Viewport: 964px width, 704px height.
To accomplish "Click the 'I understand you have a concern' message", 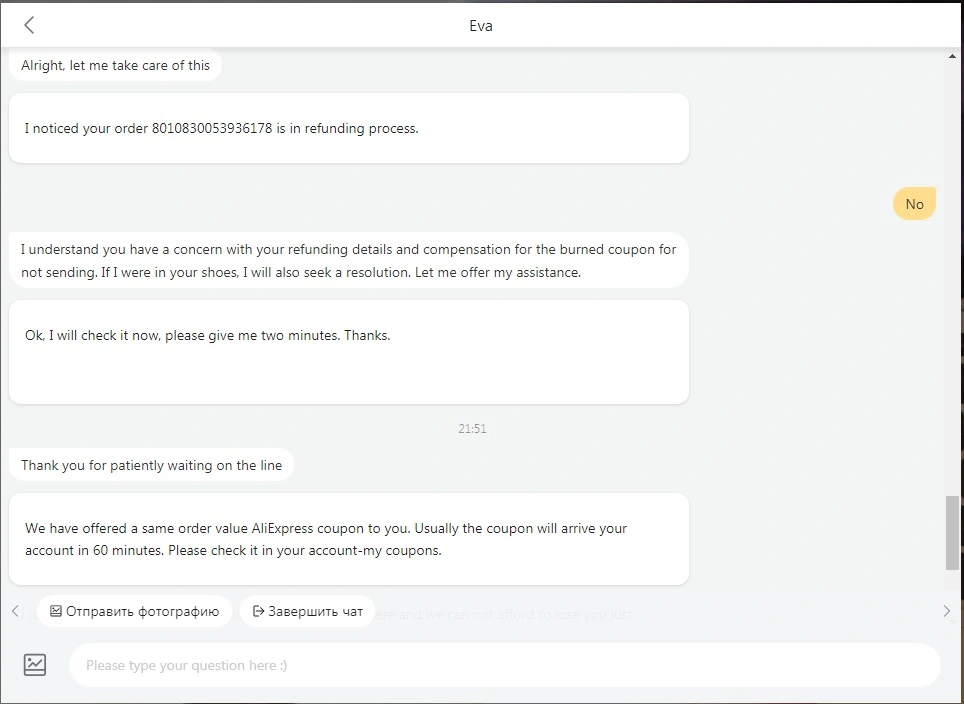I will click(349, 260).
